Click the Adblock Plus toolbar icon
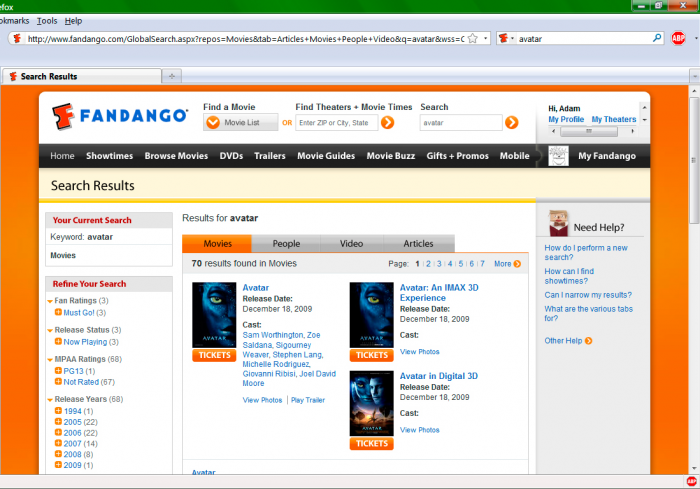This screenshot has height=489, width=700. [678, 38]
